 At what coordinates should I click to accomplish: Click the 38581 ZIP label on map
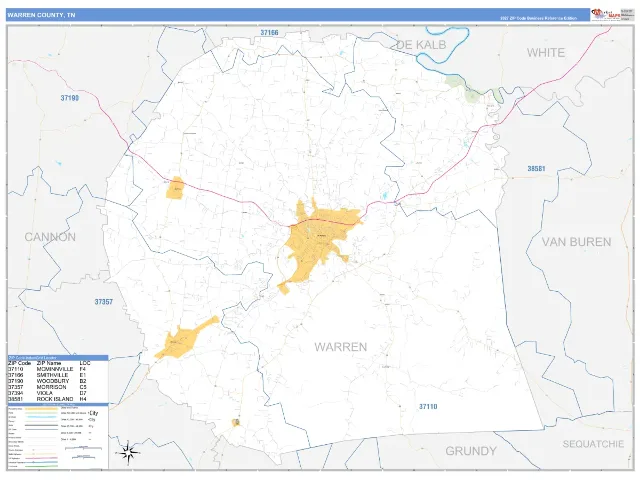coord(536,169)
